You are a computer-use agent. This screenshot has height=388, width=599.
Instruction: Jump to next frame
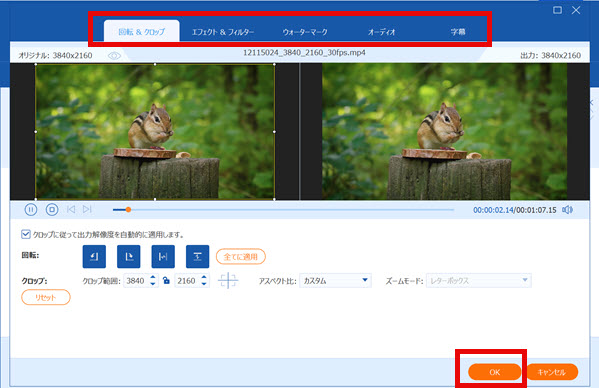(87, 209)
